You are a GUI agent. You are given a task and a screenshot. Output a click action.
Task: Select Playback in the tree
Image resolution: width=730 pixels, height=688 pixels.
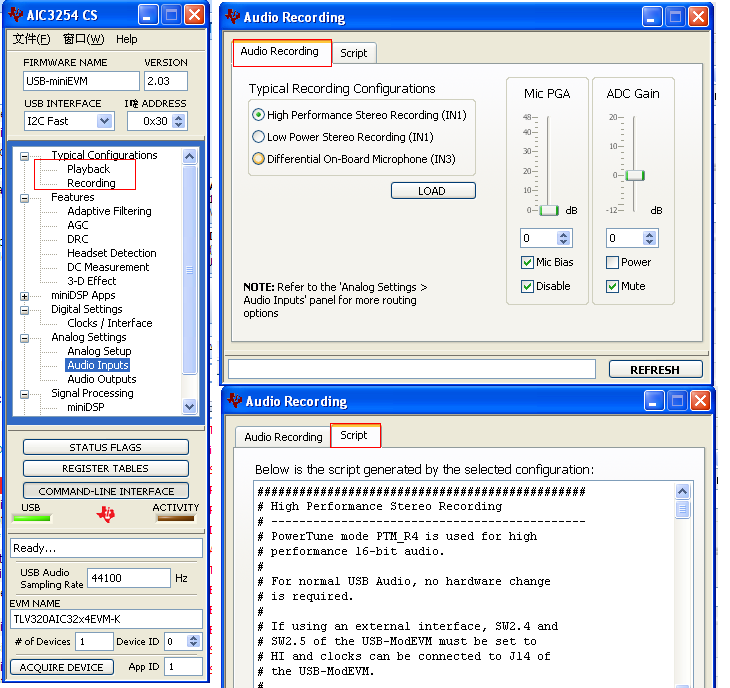[x=88, y=169]
